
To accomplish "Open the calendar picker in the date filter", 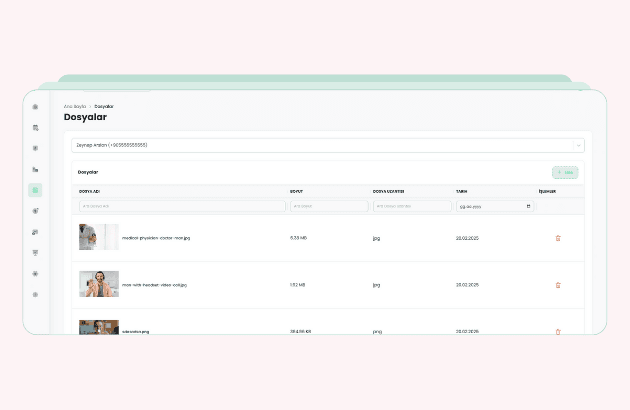I will coord(528,206).
